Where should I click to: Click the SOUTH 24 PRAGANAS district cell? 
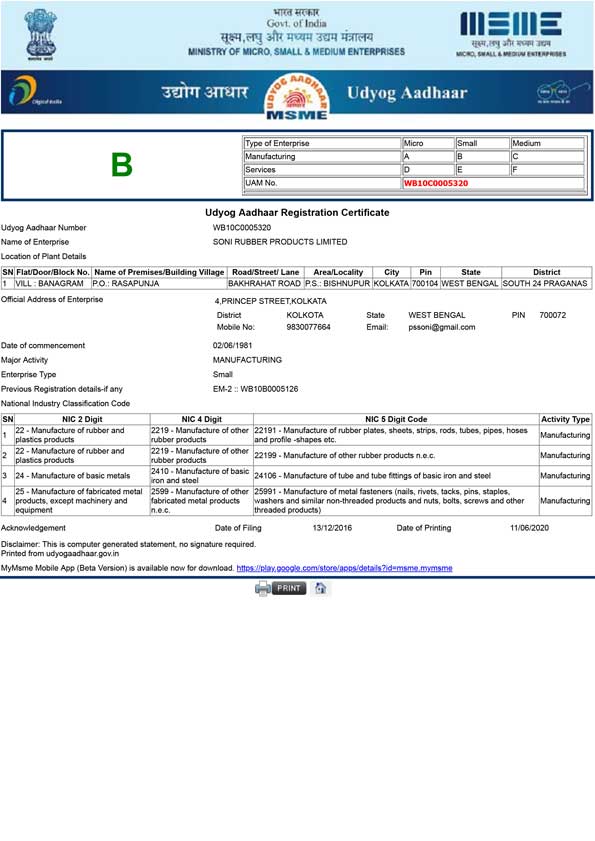pos(546,284)
